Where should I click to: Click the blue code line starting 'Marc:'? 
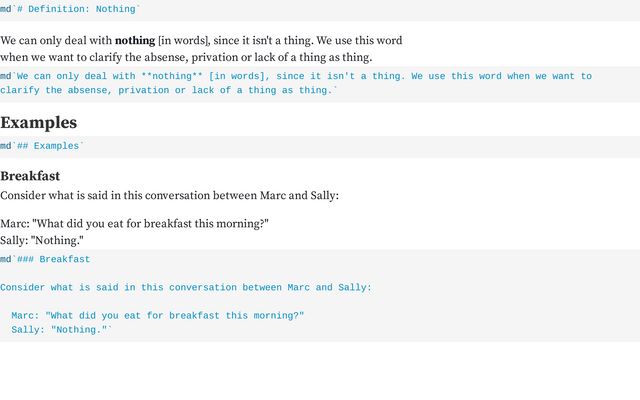pos(158,316)
